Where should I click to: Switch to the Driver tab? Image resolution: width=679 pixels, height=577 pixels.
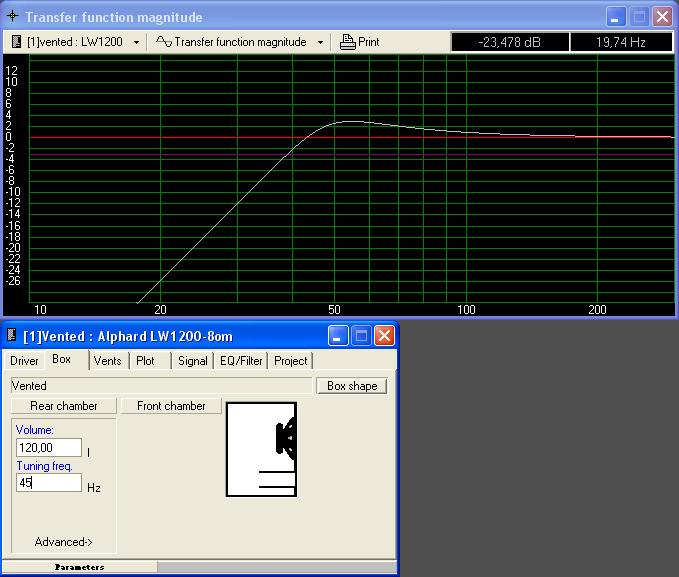point(25,360)
